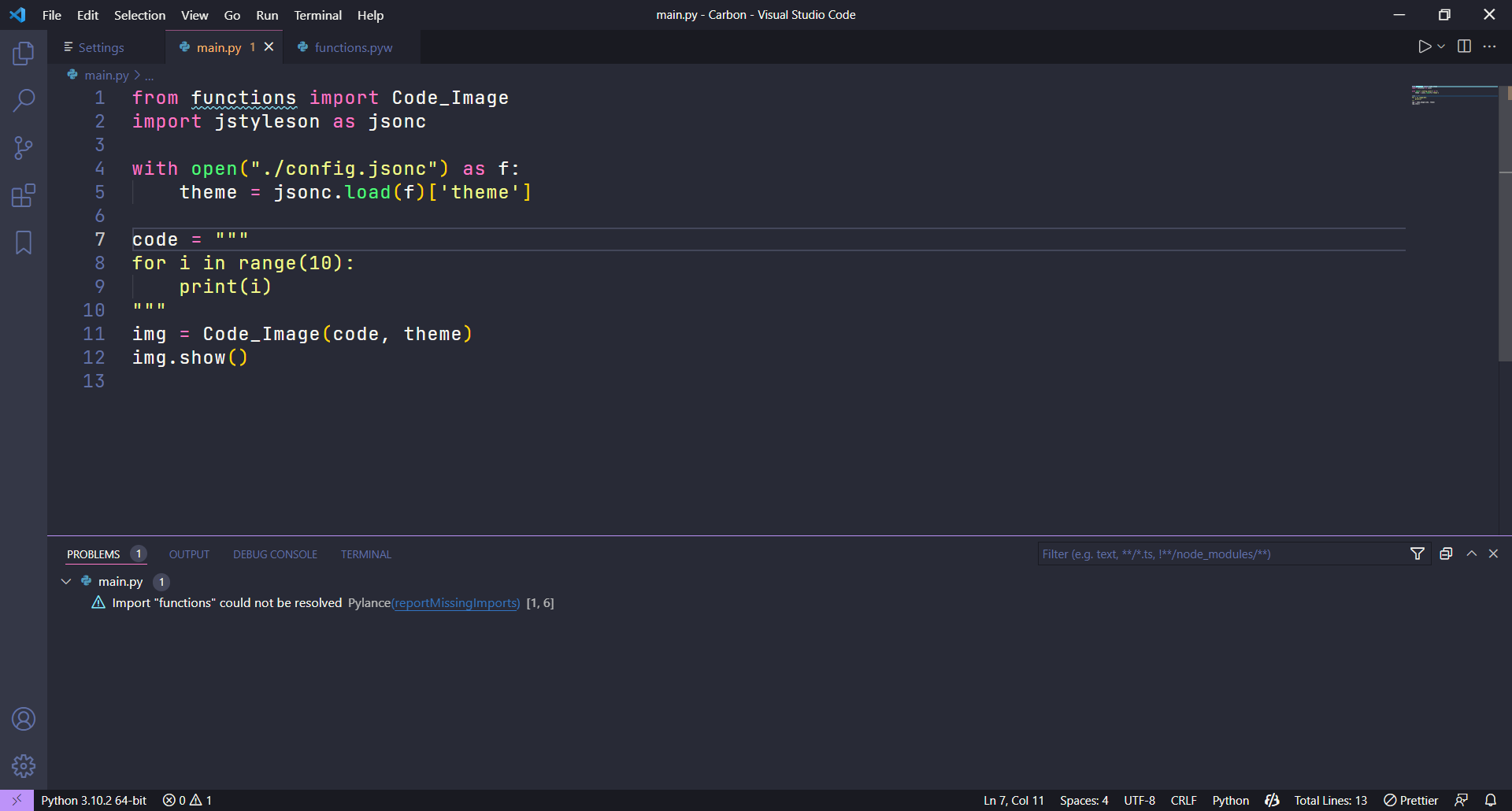Collapse all problems in the panel
The image size is (1512, 811).
1446,554
